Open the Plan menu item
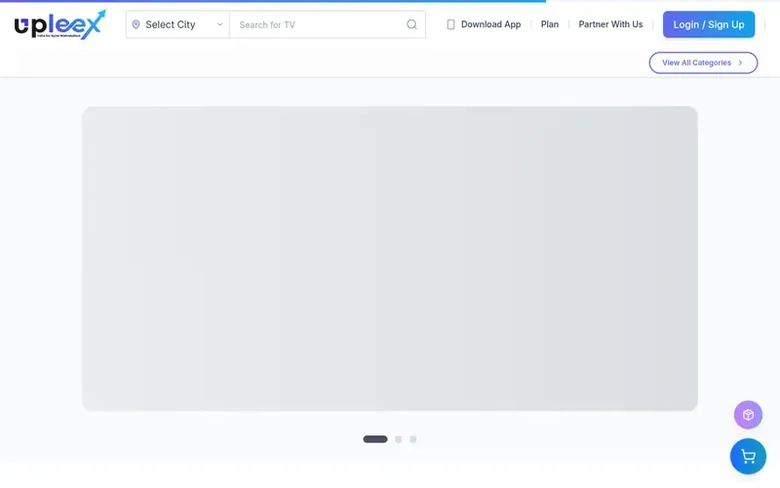The height and width of the screenshot is (488, 780). pyautogui.click(x=550, y=24)
